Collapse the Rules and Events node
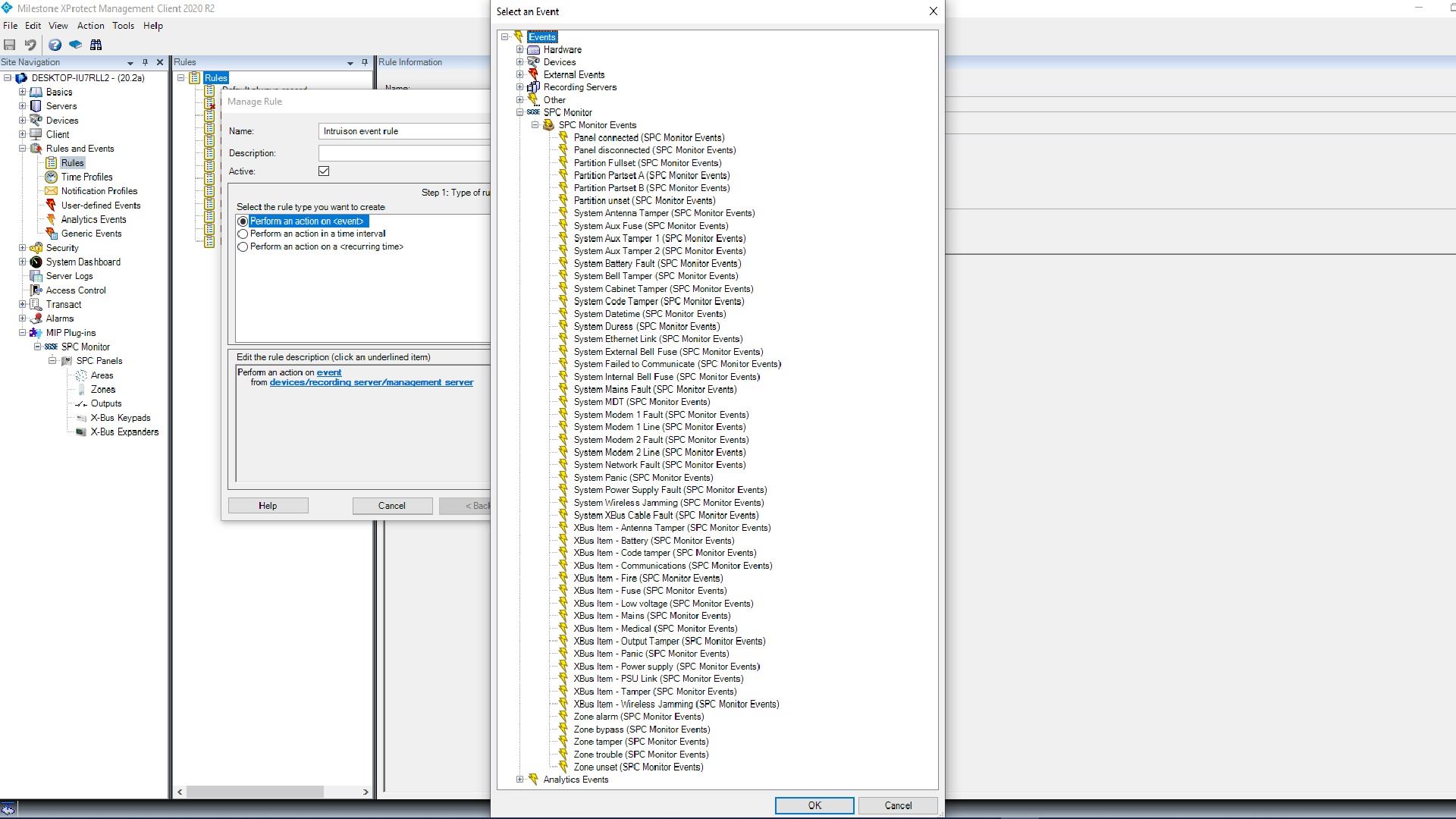Screen dimensions: 1456x819 pyautogui.click(x=23, y=149)
